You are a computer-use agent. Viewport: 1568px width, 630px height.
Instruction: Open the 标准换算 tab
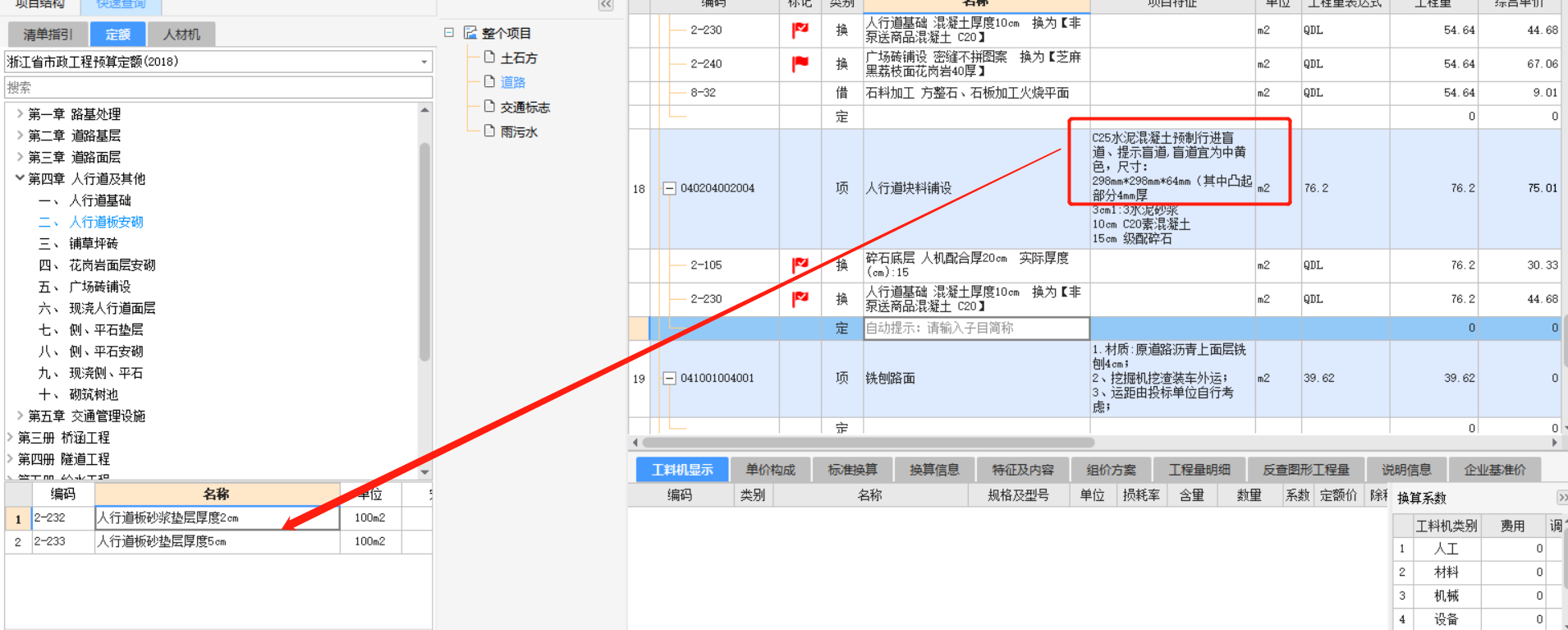(x=852, y=470)
